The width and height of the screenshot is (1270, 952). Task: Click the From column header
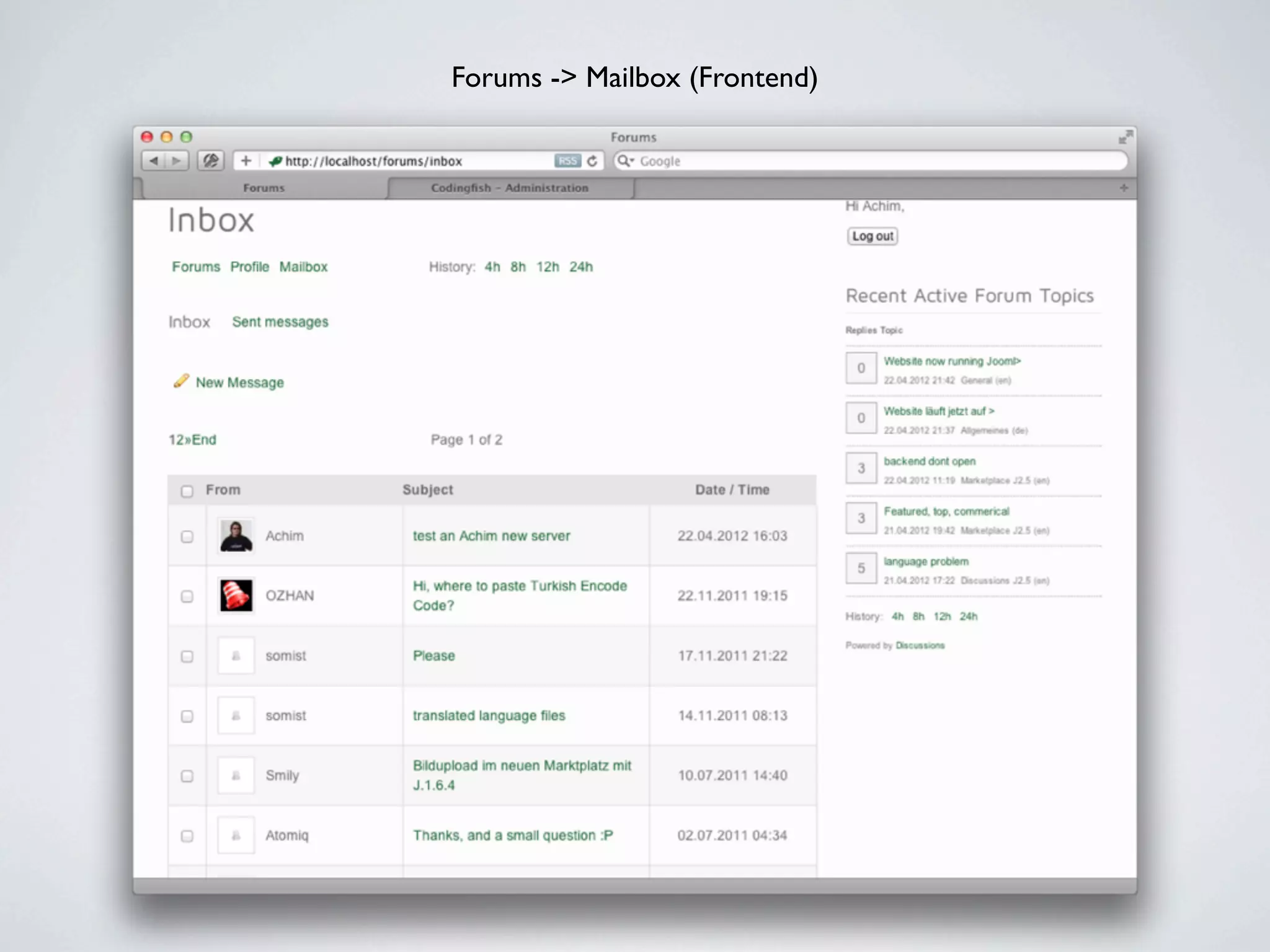(x=223, y=490)
